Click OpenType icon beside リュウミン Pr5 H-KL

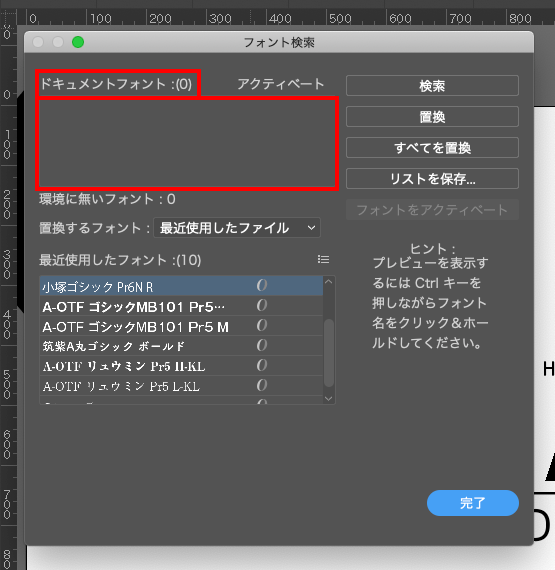tap(262, 365)
